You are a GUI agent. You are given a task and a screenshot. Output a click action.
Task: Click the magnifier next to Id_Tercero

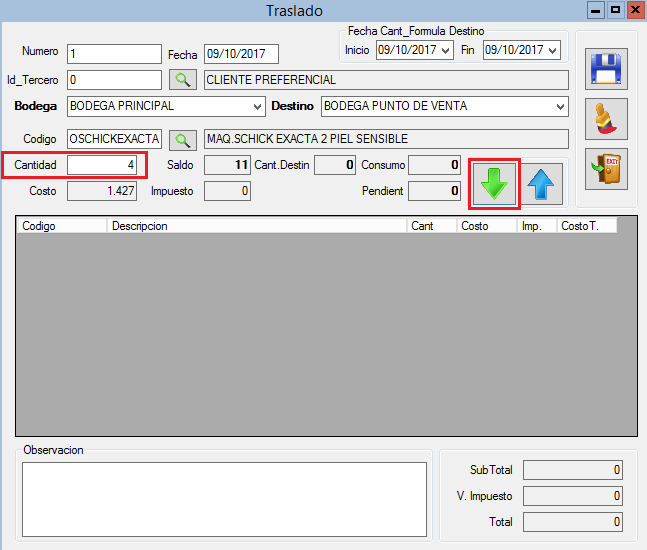coord(182,80)
